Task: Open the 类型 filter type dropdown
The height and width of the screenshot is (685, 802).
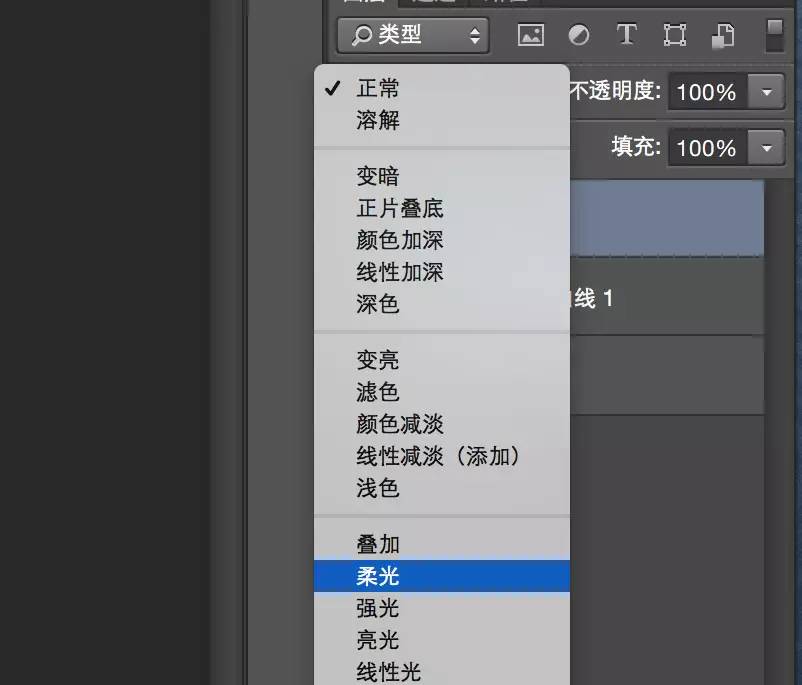Action: click(x=412, y=36)
